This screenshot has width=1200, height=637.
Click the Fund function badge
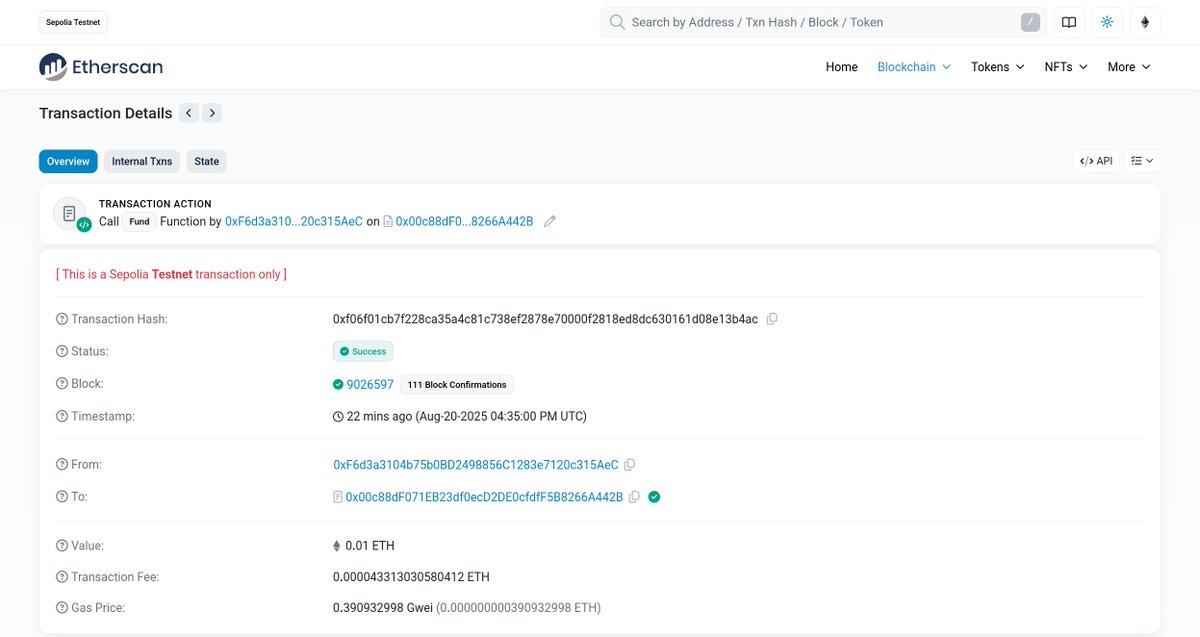tap(140, 221)
